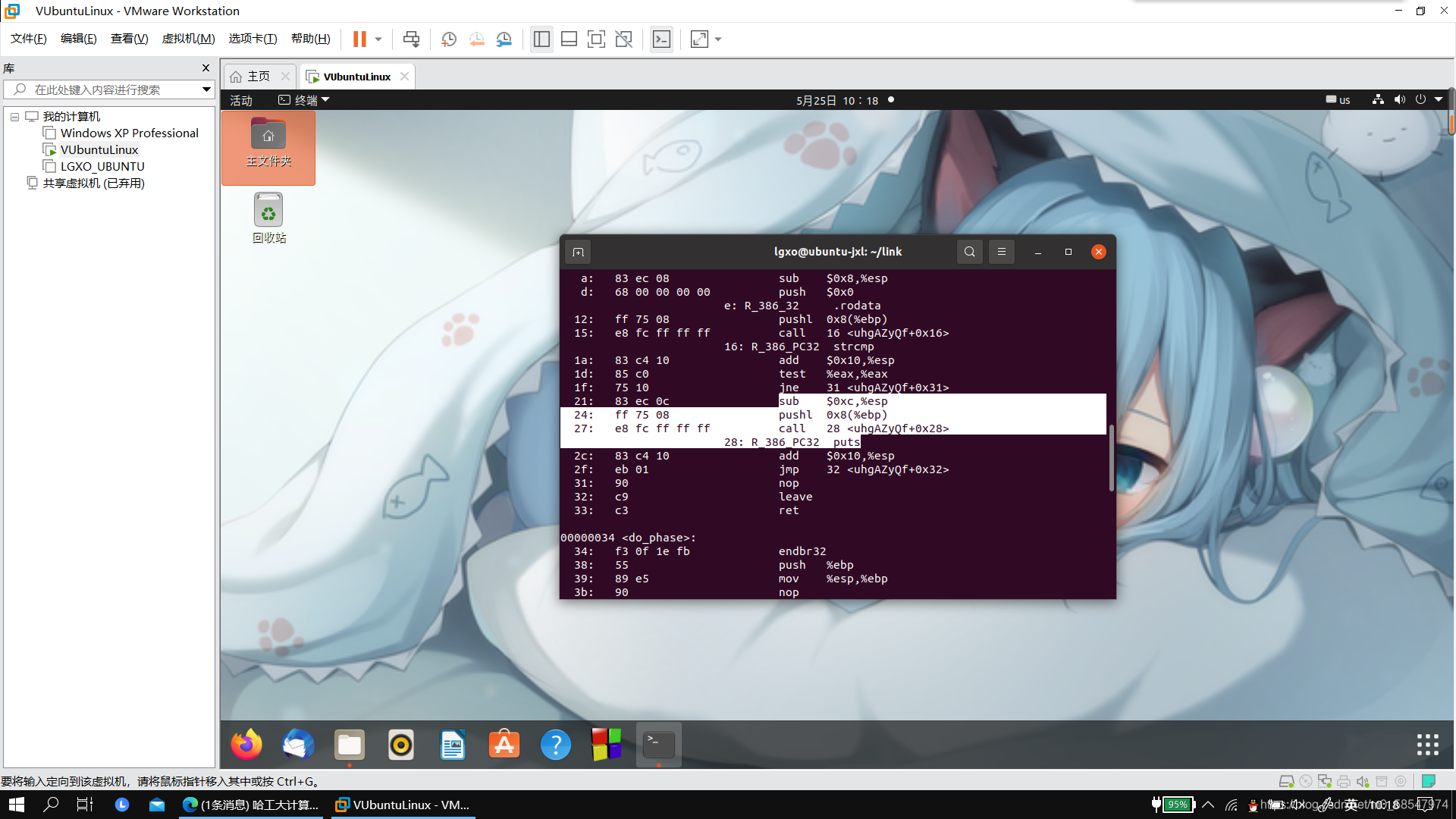Screen dimensions: 1456x819
Task: Show applications grid in the dock
Action: 1427,745
